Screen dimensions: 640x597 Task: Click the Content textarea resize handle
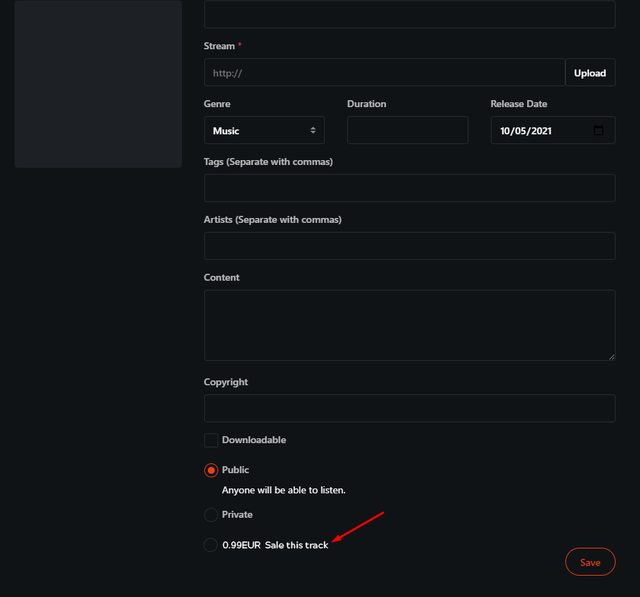click(611, 357)
